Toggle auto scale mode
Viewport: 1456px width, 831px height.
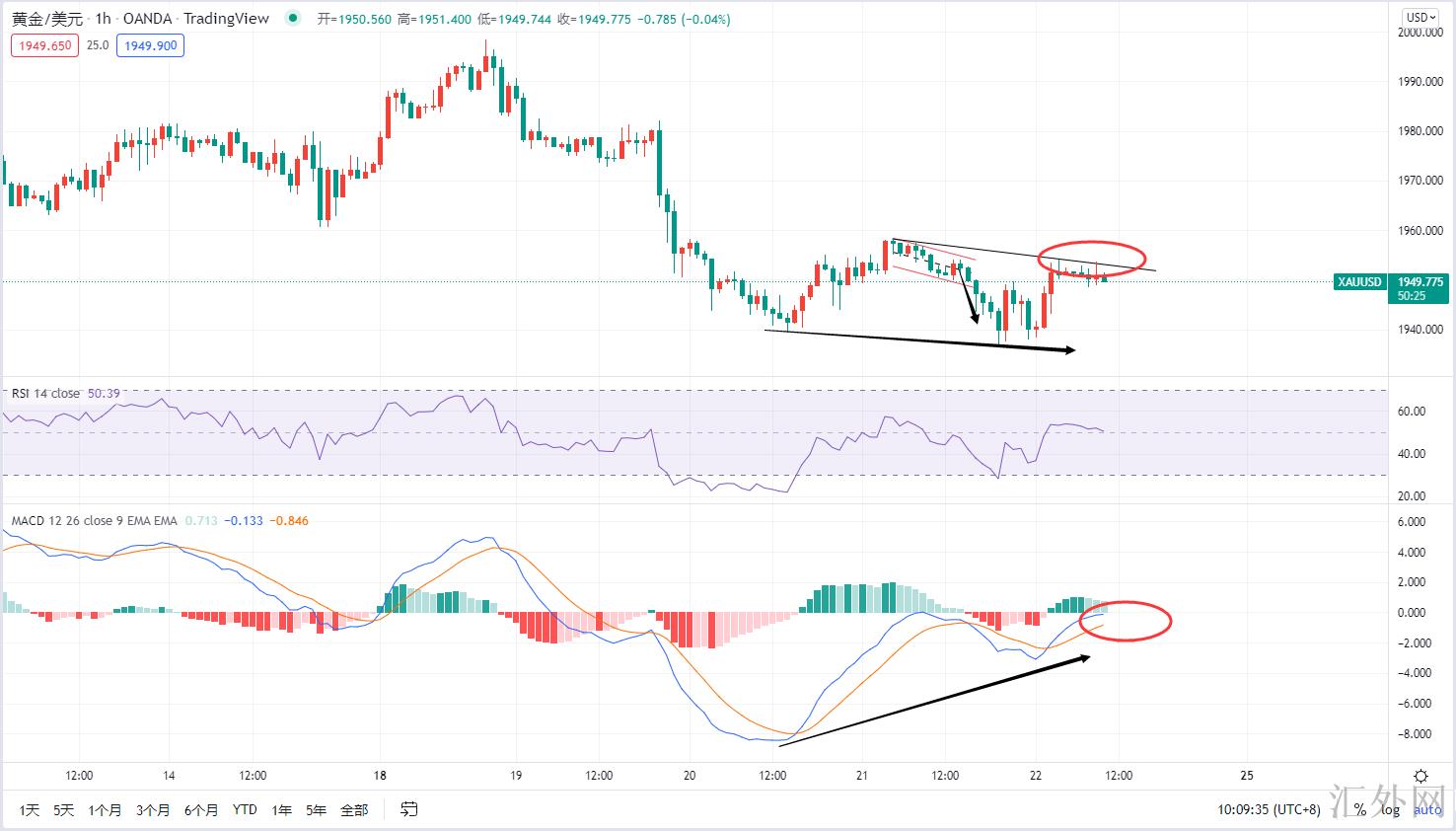point(1426,809)
